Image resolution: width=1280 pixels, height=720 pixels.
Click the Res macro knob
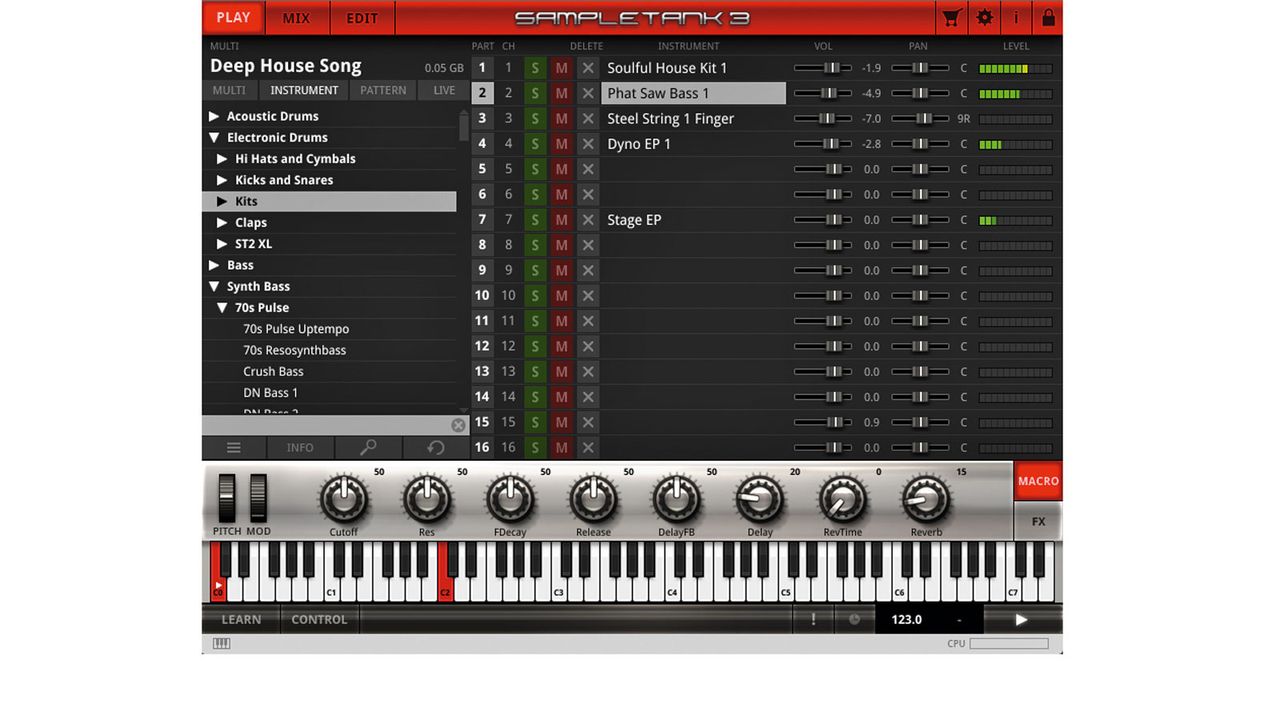(427, 497)
